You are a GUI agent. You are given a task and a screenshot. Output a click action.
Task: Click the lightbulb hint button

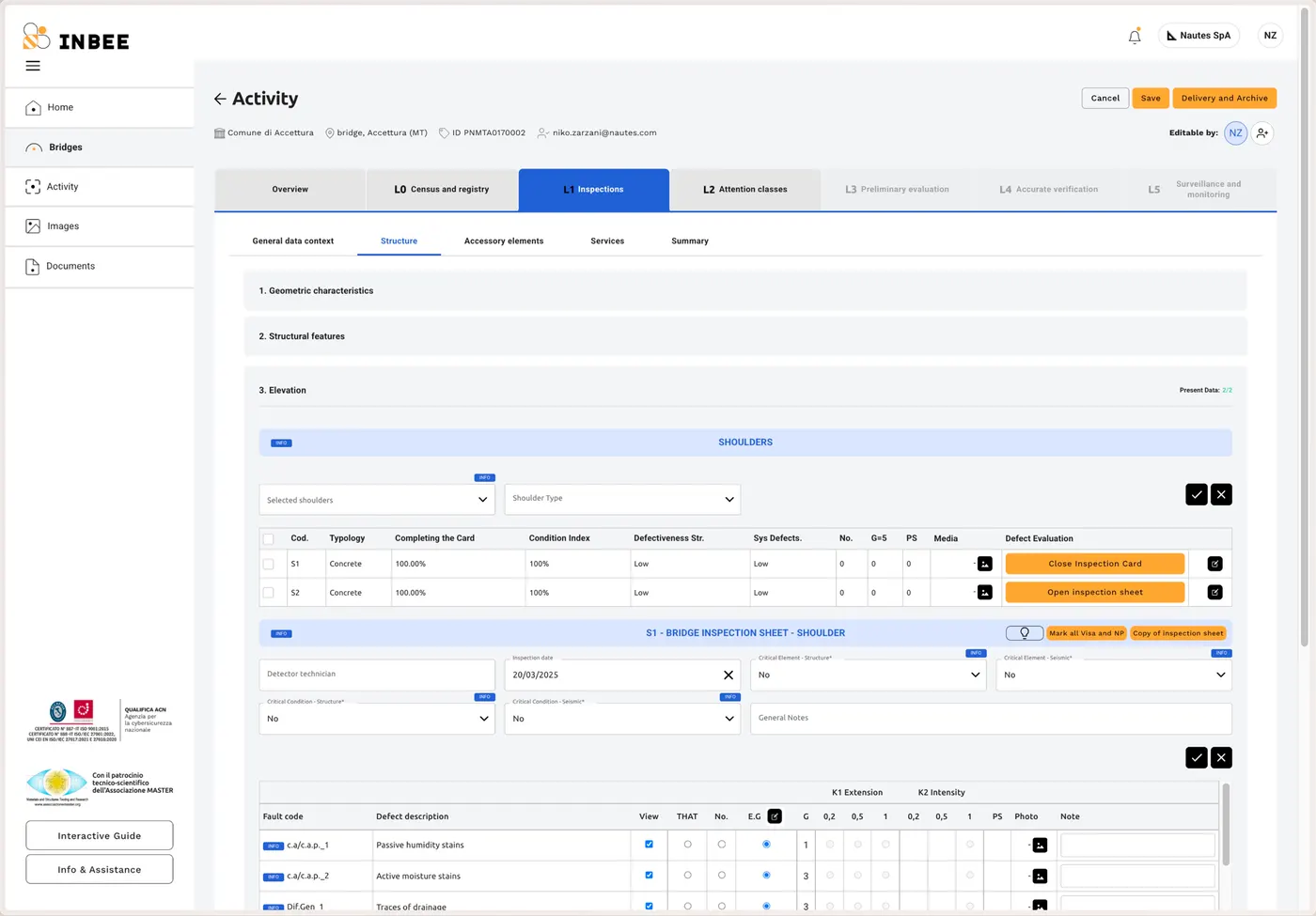pos(1025,633)
